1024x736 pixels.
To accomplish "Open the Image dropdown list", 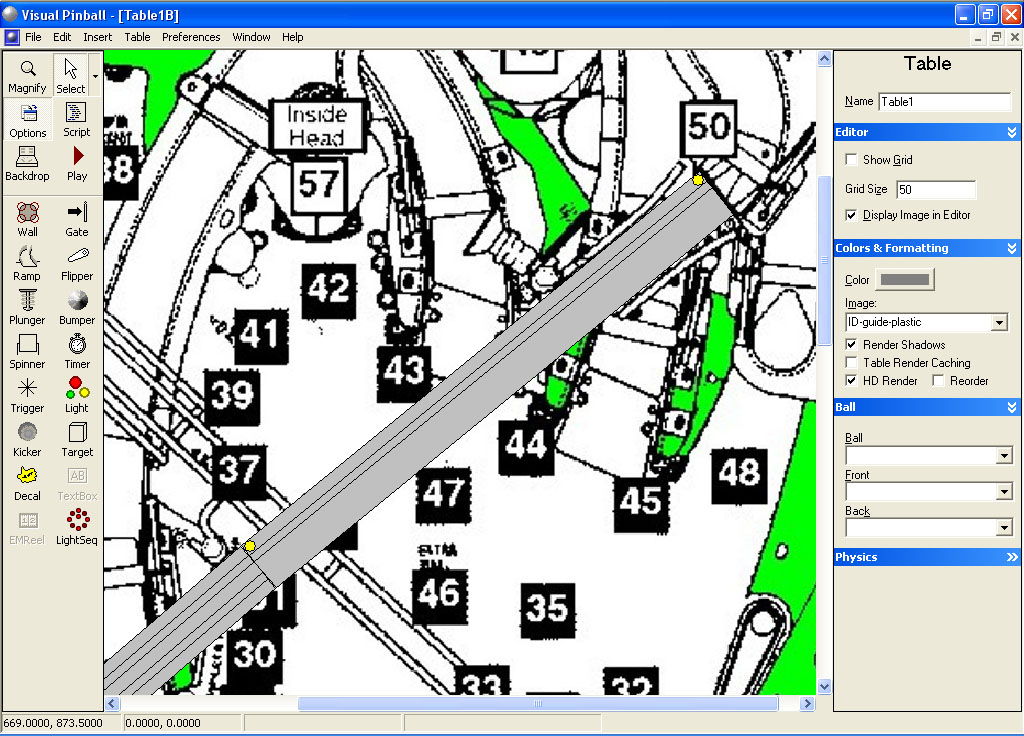I will click(x=998, y=322).
